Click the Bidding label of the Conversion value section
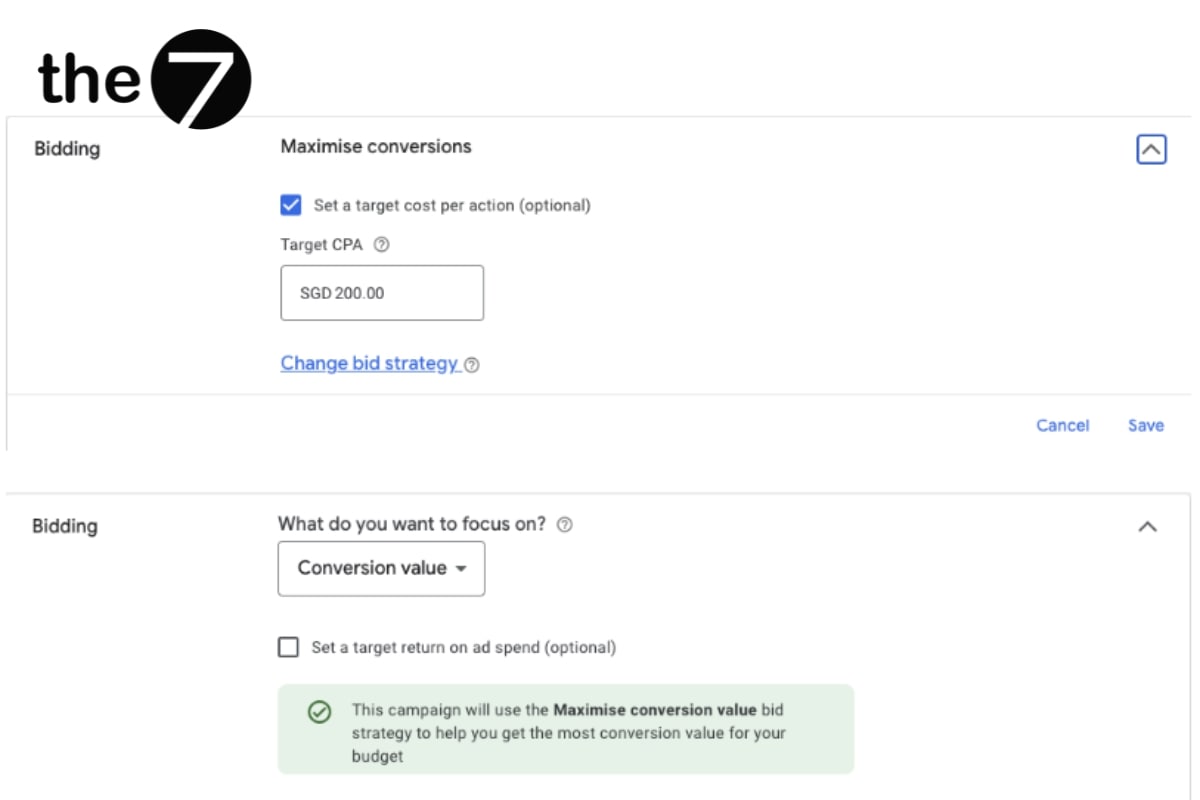This screenshot has width=1200, height=800. (x=65, y=526)
